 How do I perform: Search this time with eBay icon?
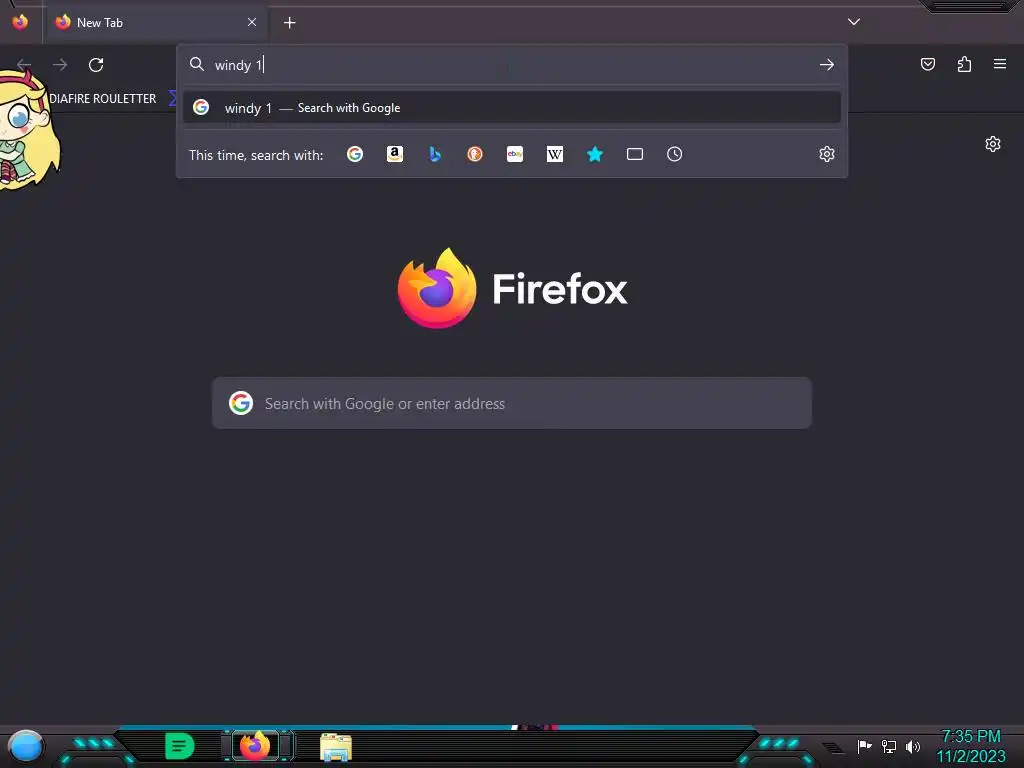pos(515,154)
